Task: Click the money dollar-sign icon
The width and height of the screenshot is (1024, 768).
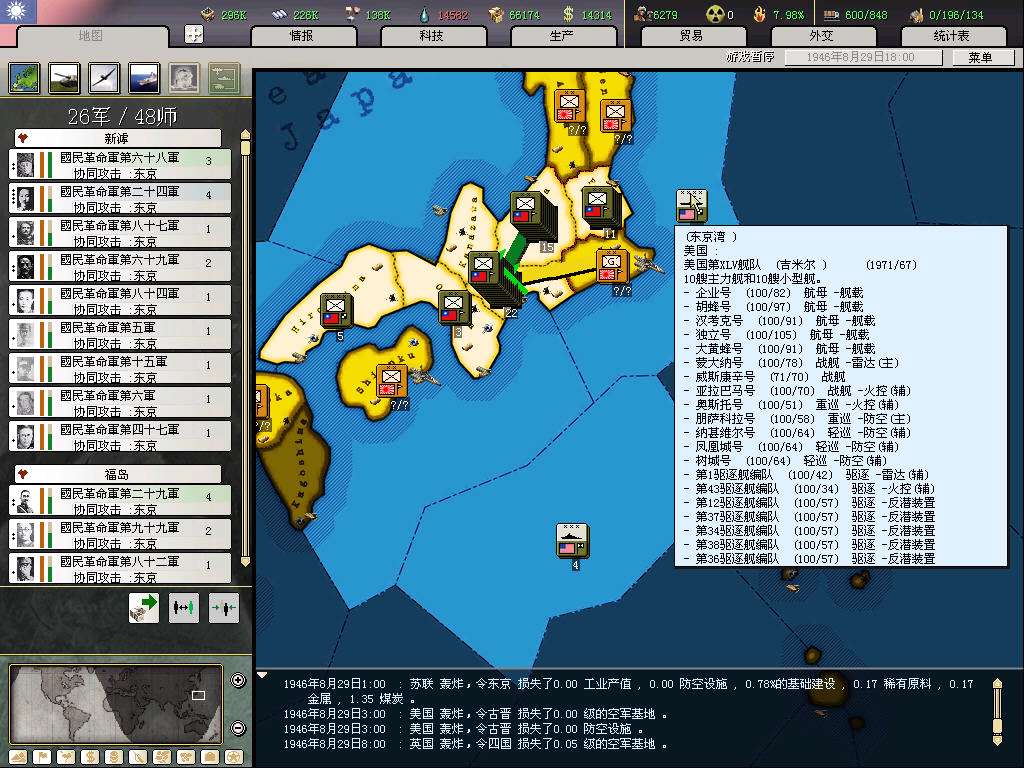Action: click(x=568, y=14)
